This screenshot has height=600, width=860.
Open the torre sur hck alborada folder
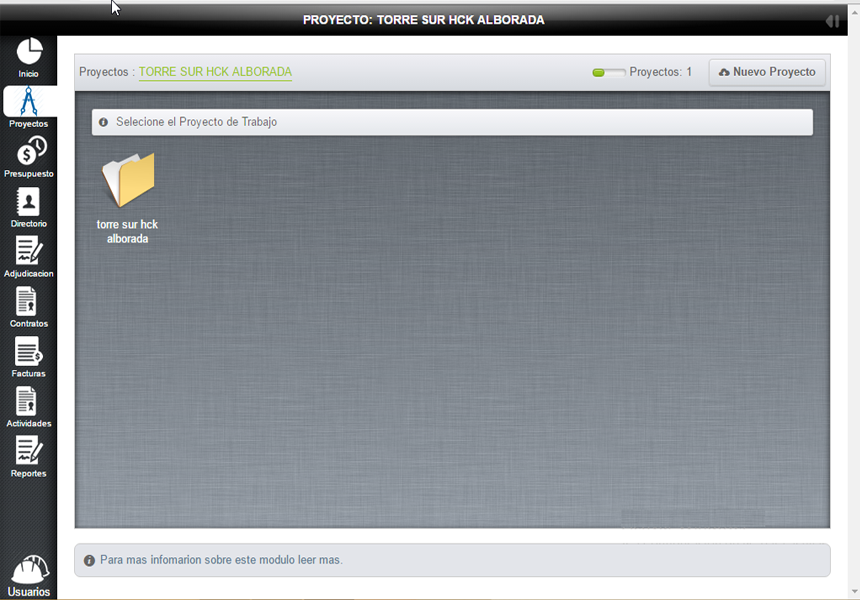click(x=128, y=181)
